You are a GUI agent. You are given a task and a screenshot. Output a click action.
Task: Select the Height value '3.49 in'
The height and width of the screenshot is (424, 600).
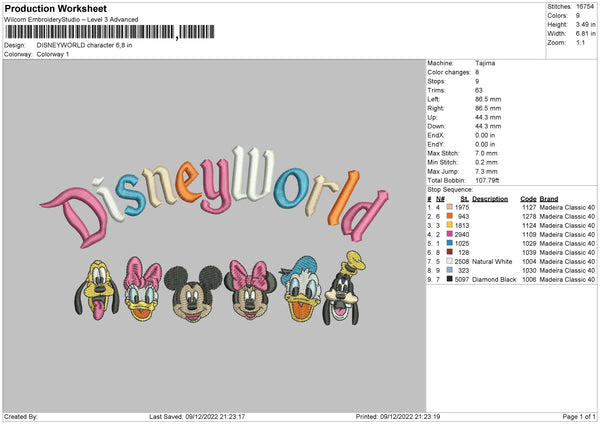pos(586,24)
